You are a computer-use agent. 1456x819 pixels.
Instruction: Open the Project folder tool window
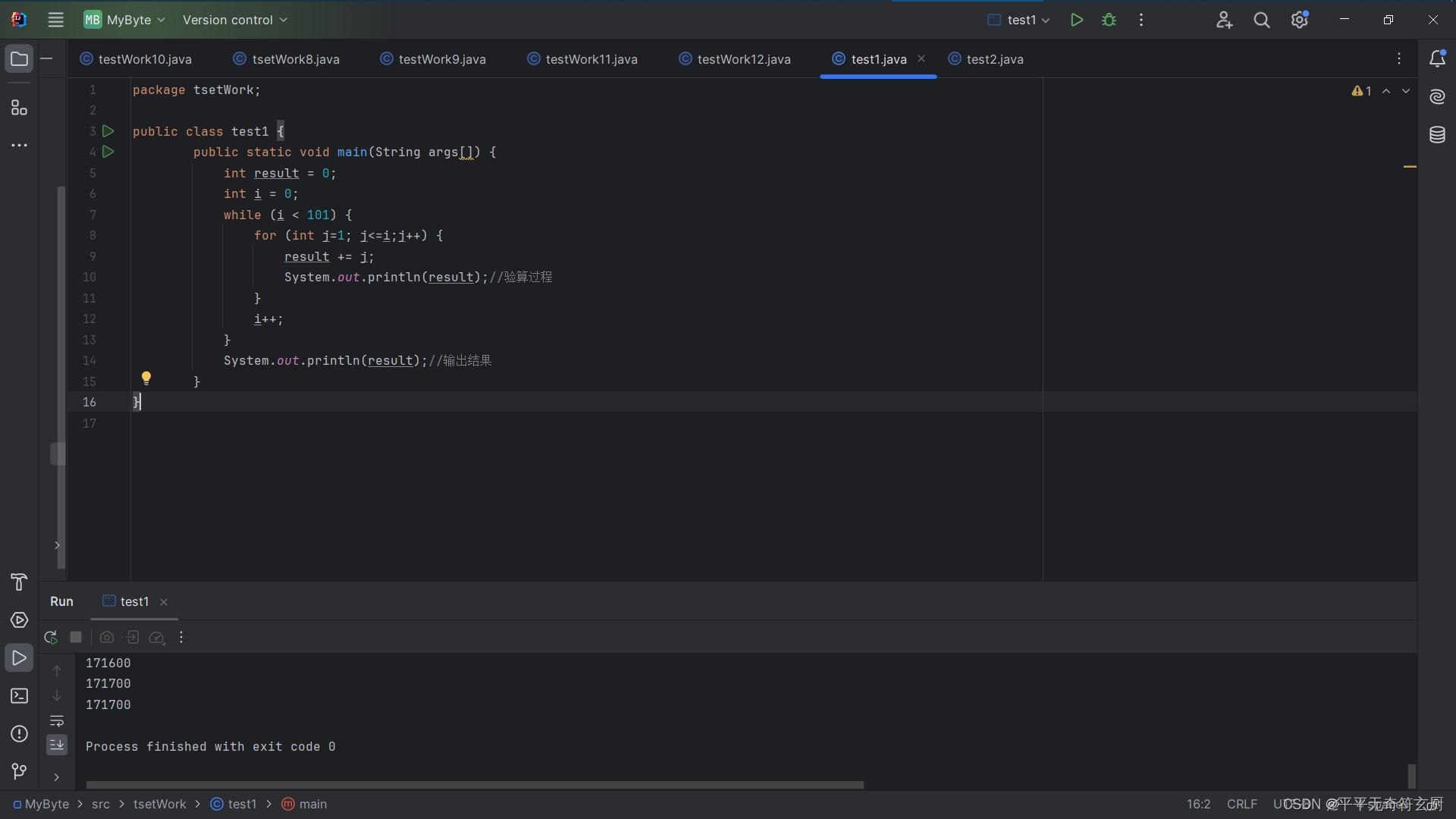19,59
